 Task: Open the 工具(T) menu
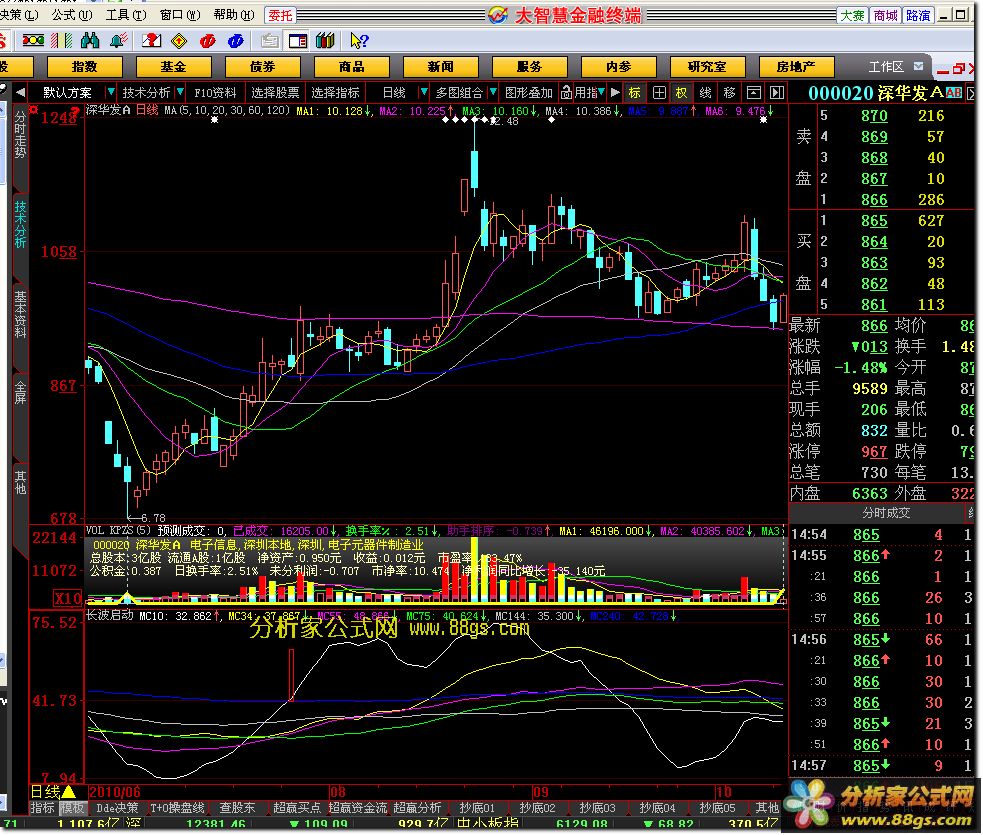126,14
